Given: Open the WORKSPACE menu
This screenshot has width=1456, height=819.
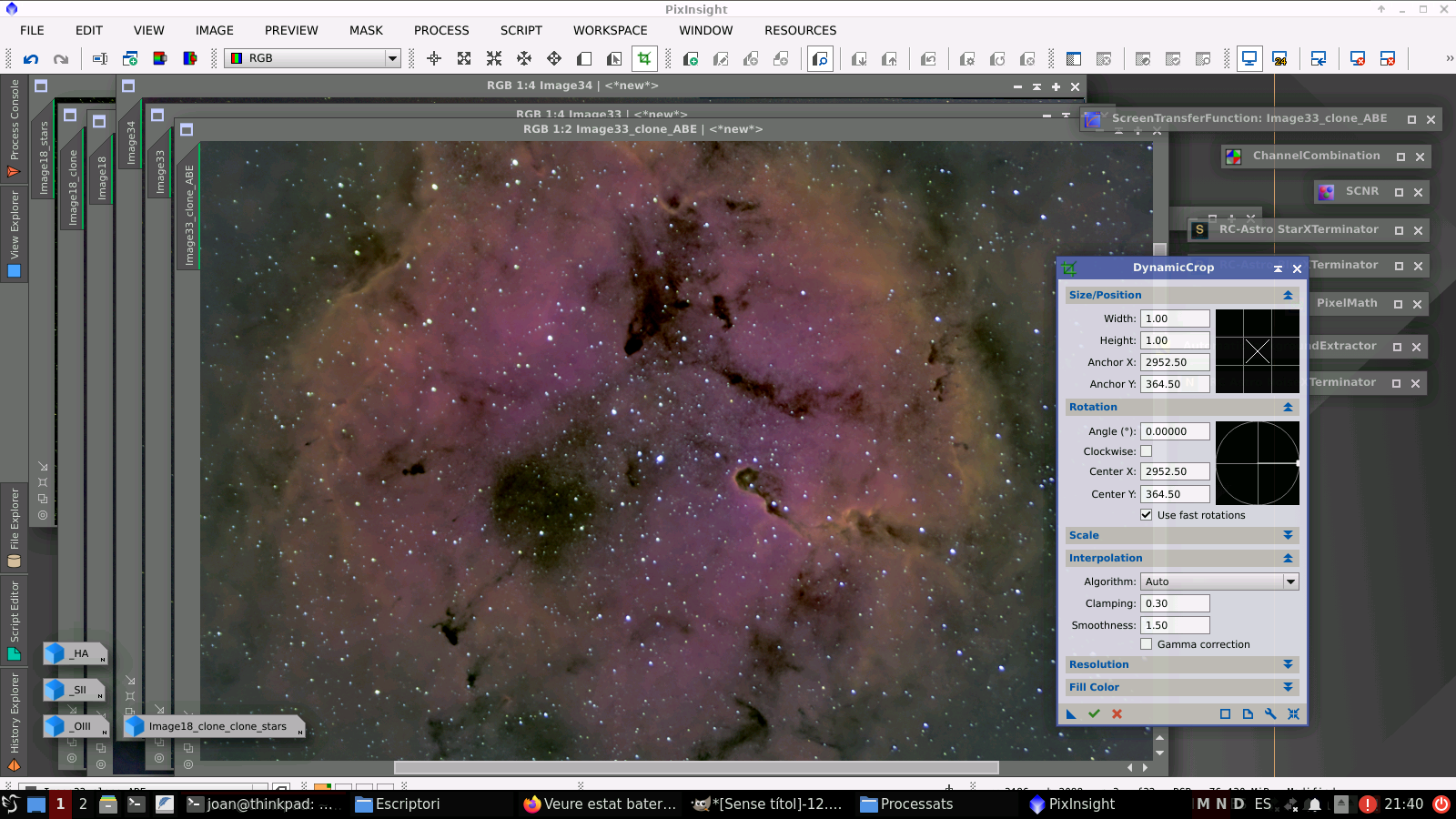Looking at the screenshot, I should [x=610, y=30].
